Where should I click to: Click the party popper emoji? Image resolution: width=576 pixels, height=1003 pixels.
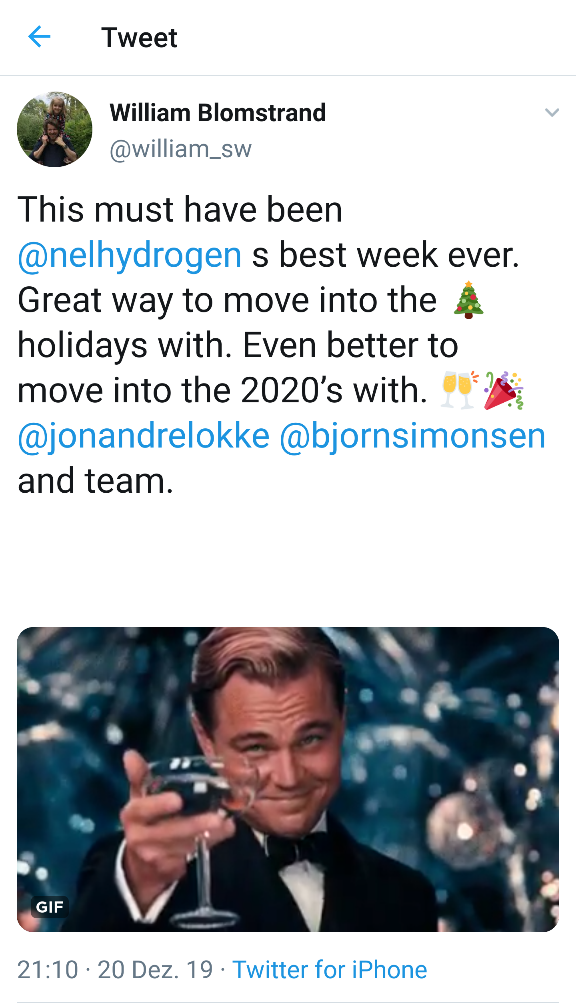[x=506, y=390]
